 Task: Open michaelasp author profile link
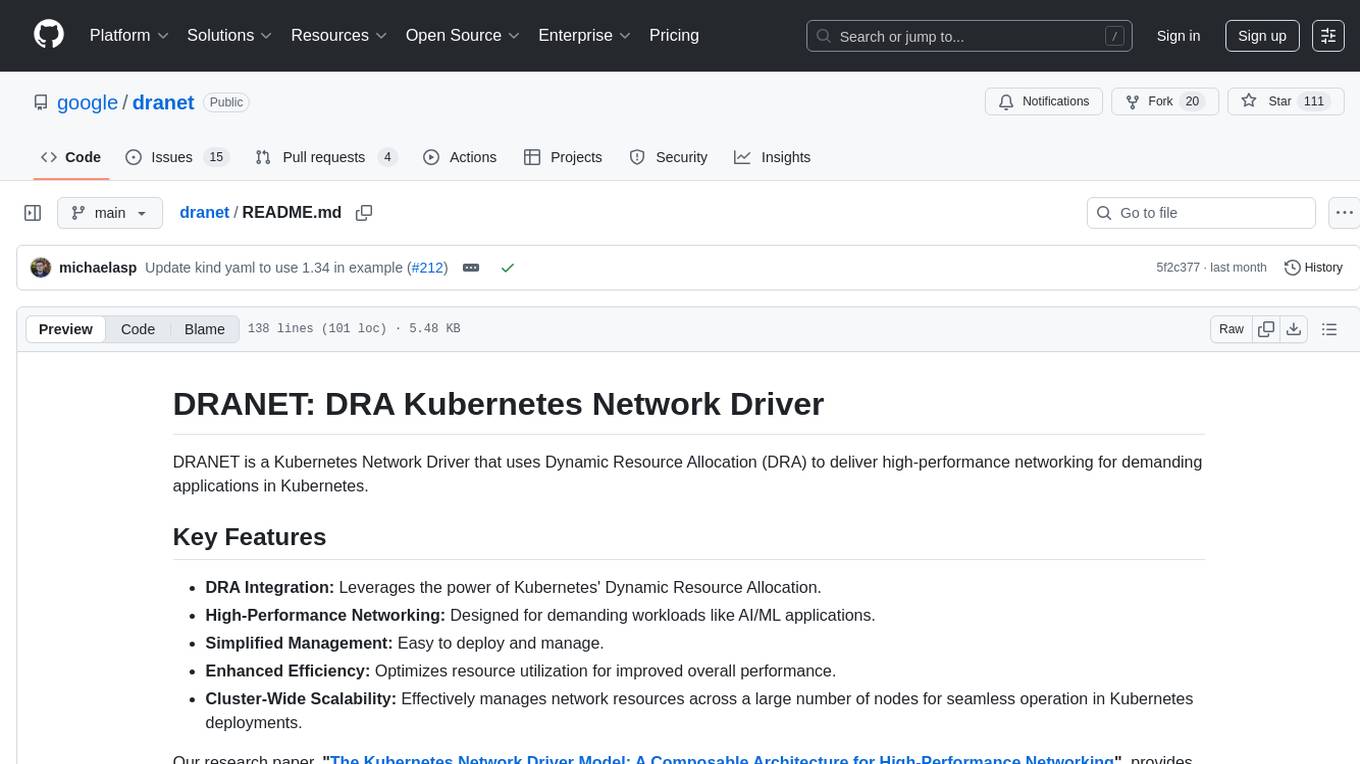click(x=98, y=267)
